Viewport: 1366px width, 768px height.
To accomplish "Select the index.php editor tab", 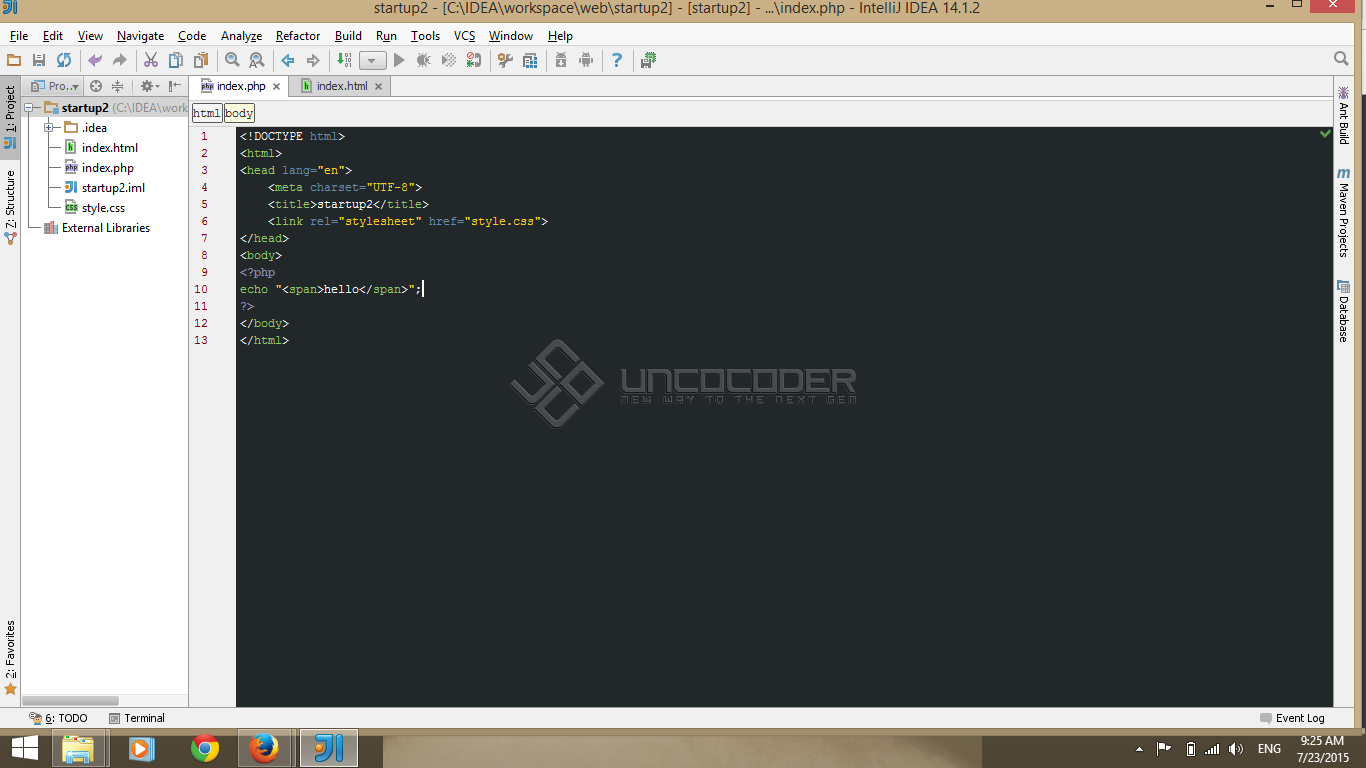I will pos(241,86).
